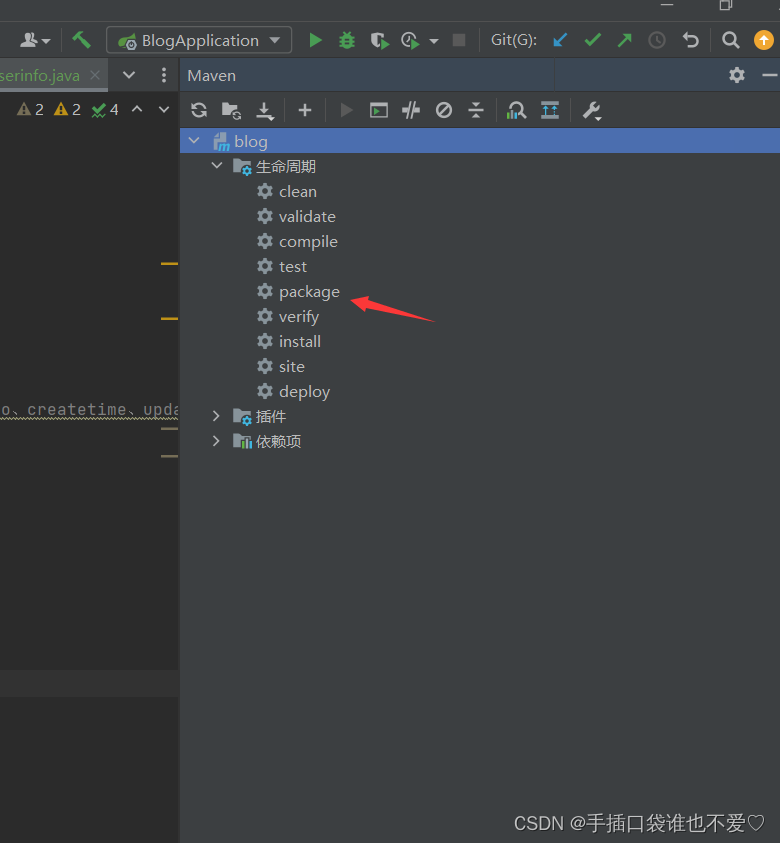Click the createtime text in editor
Image resolution: width=780 pixels, height=843 pixels.
tap(77, 410)
